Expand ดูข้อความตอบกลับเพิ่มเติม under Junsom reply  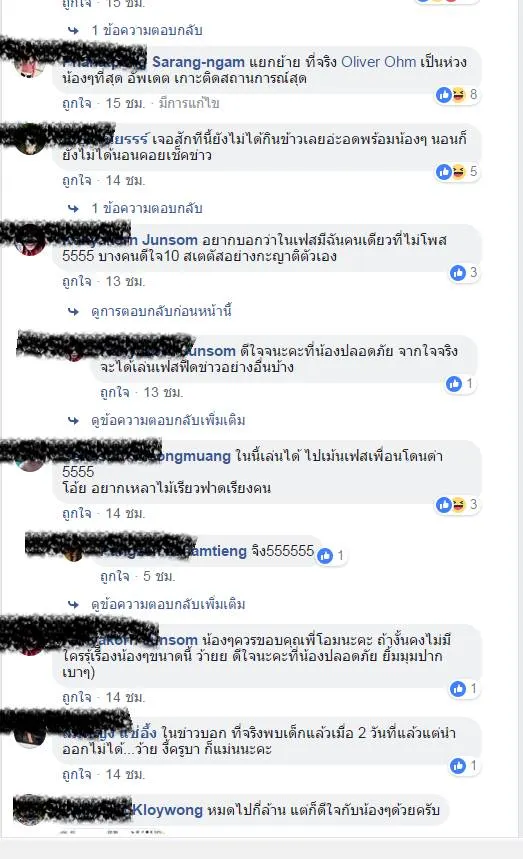coord(168,420)
